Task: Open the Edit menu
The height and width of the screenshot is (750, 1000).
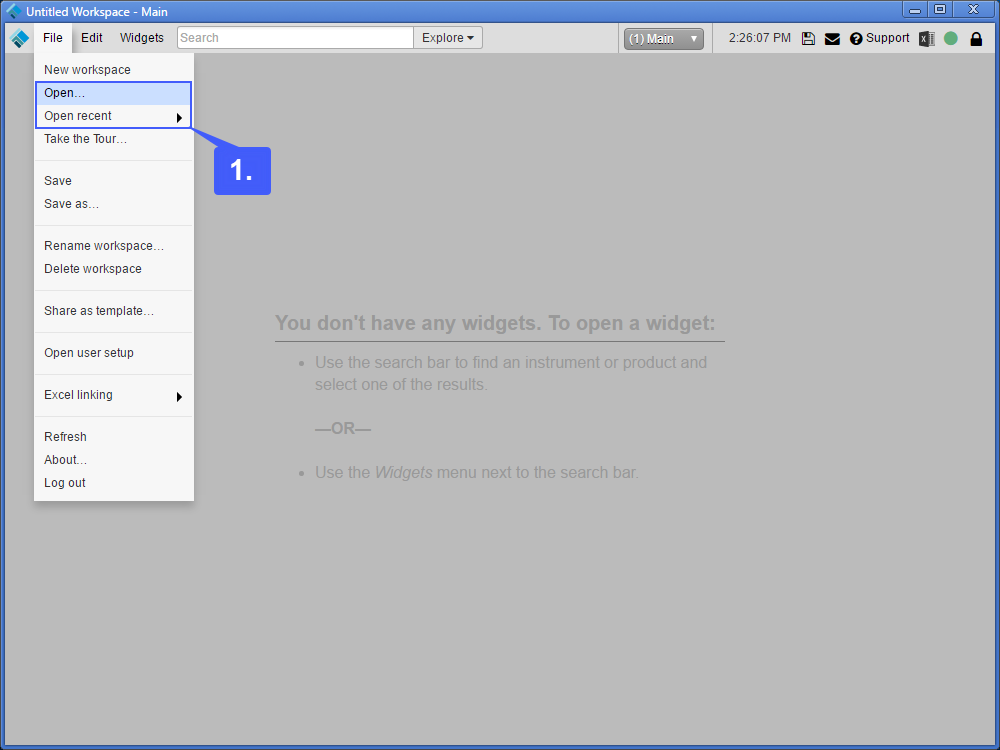Action: [92, 38]
